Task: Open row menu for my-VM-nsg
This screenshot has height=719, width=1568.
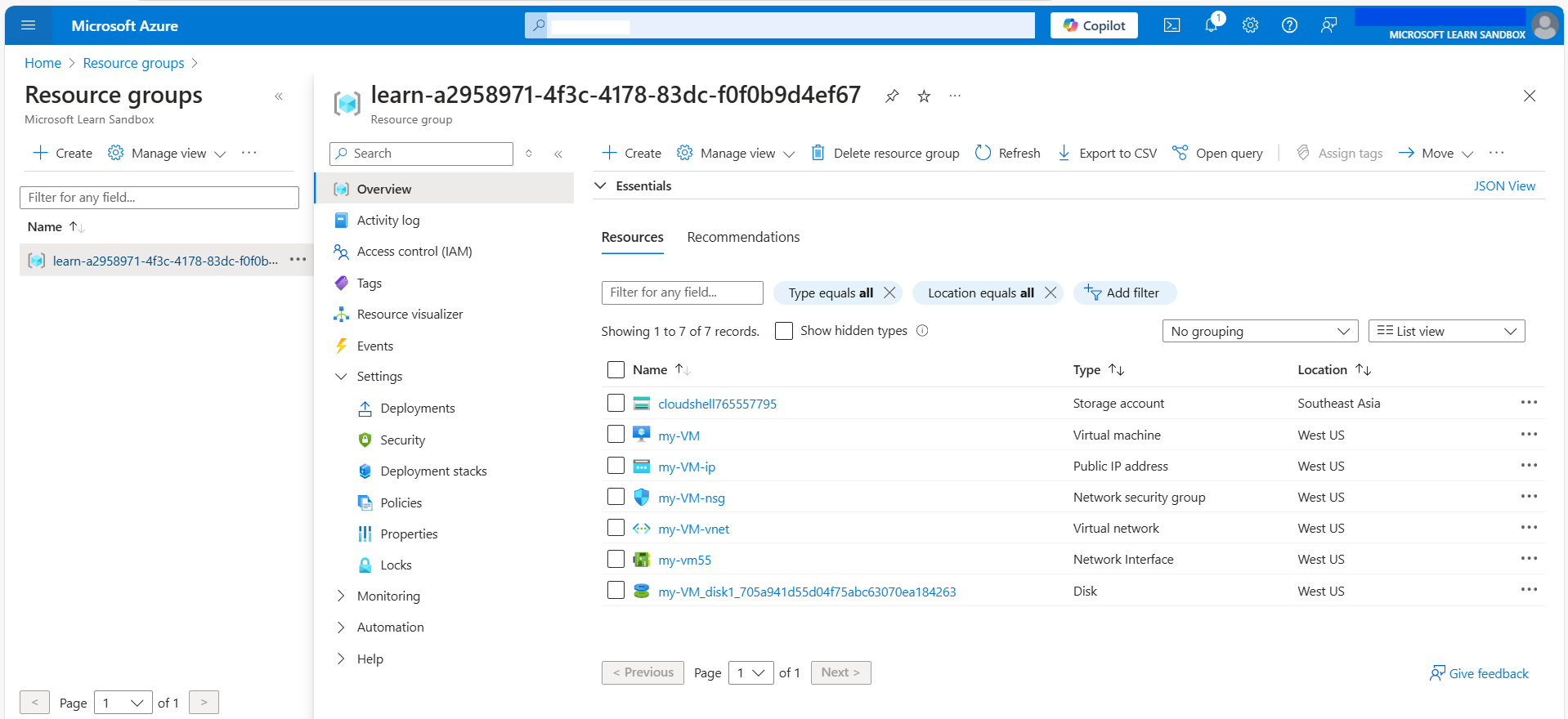Action: pyautogui.click(x=1529, y=497)
